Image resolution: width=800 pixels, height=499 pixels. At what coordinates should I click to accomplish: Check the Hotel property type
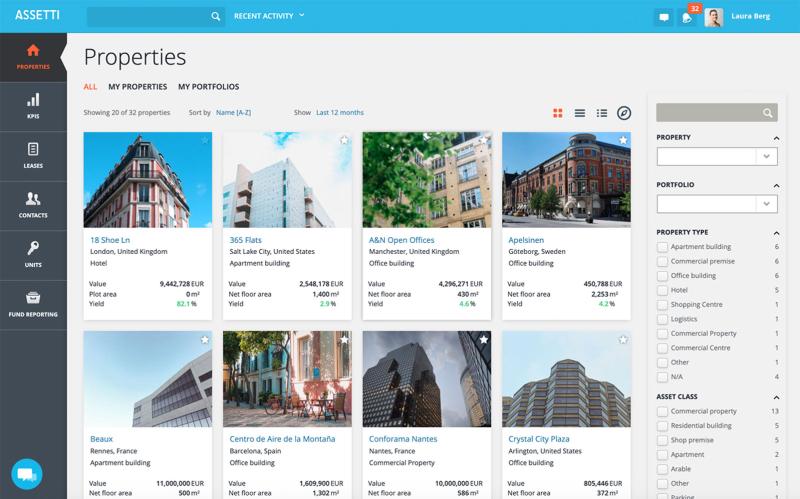pyautogui.click(x=662, y=290)
